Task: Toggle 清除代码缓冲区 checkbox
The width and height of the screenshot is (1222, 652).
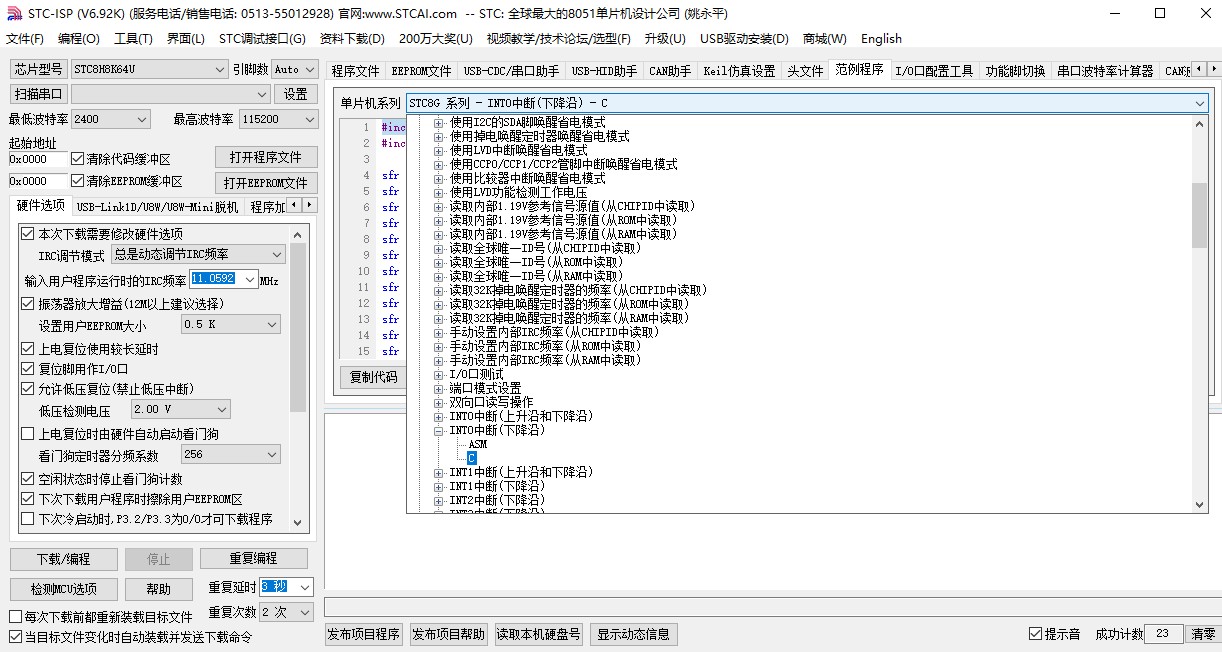Action: tap(77, 159)
